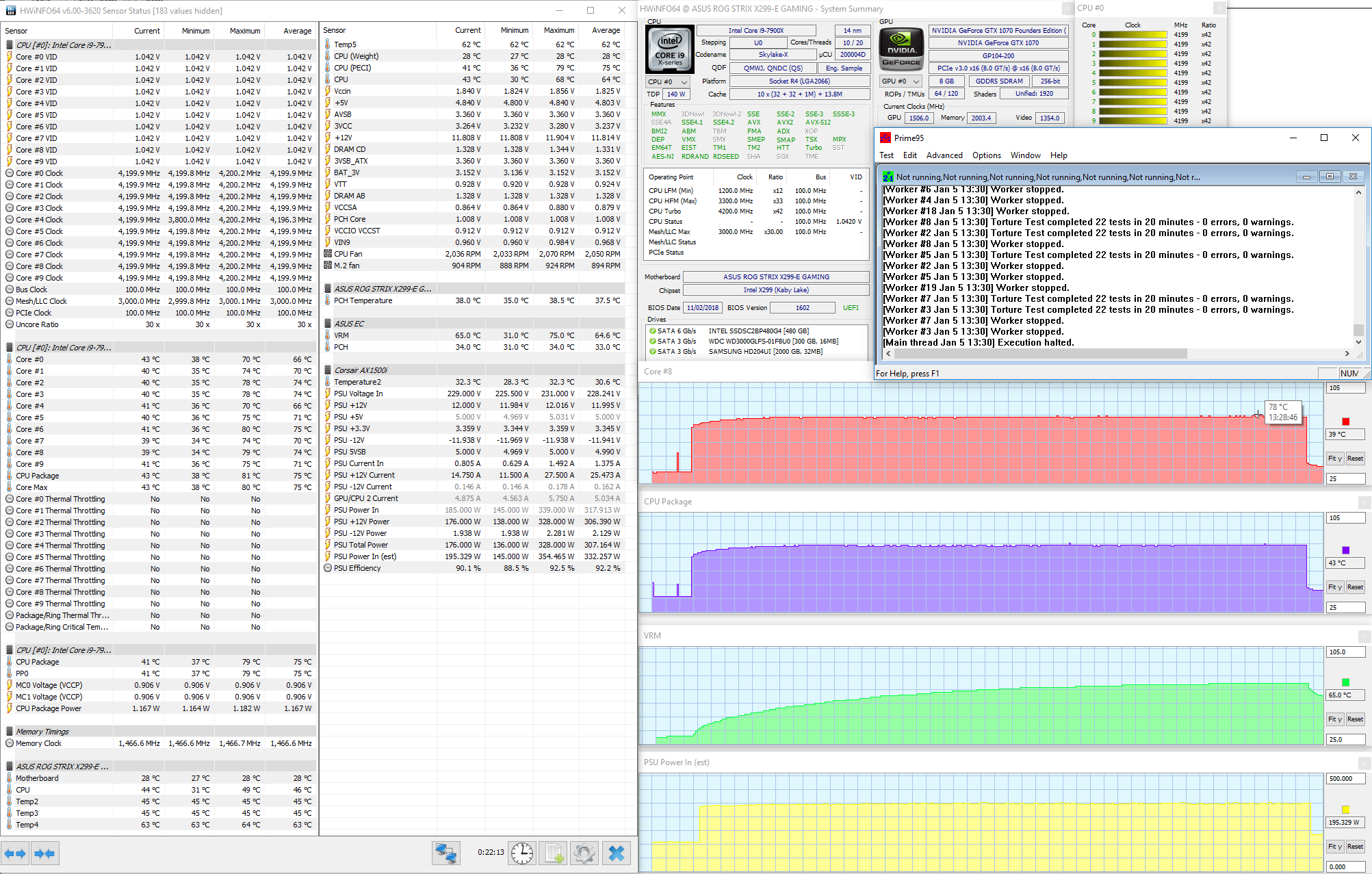Click VRM graph minimum field 25.0
This screenshot has height=874, width=1372.
coord(1345,740)
